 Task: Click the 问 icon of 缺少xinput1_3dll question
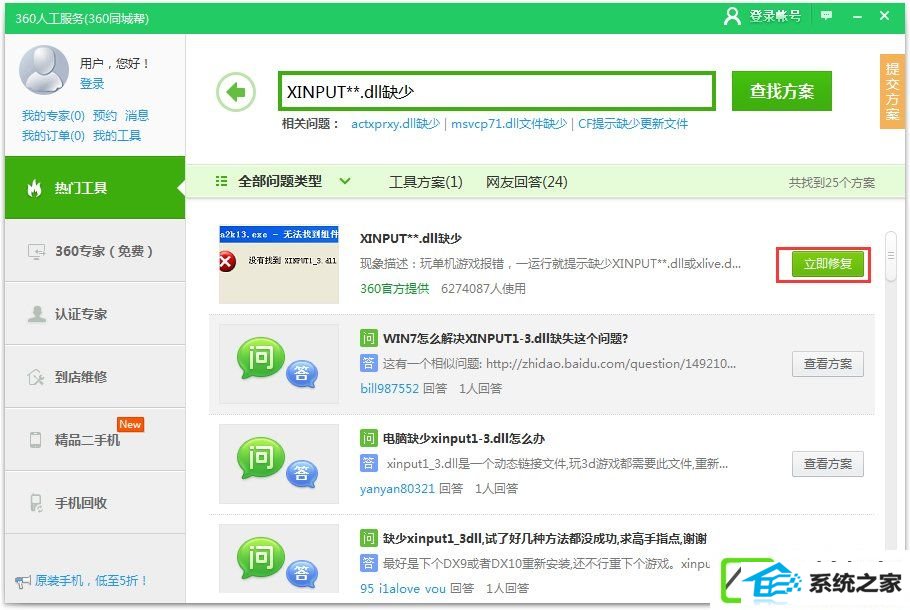(368, 538)
